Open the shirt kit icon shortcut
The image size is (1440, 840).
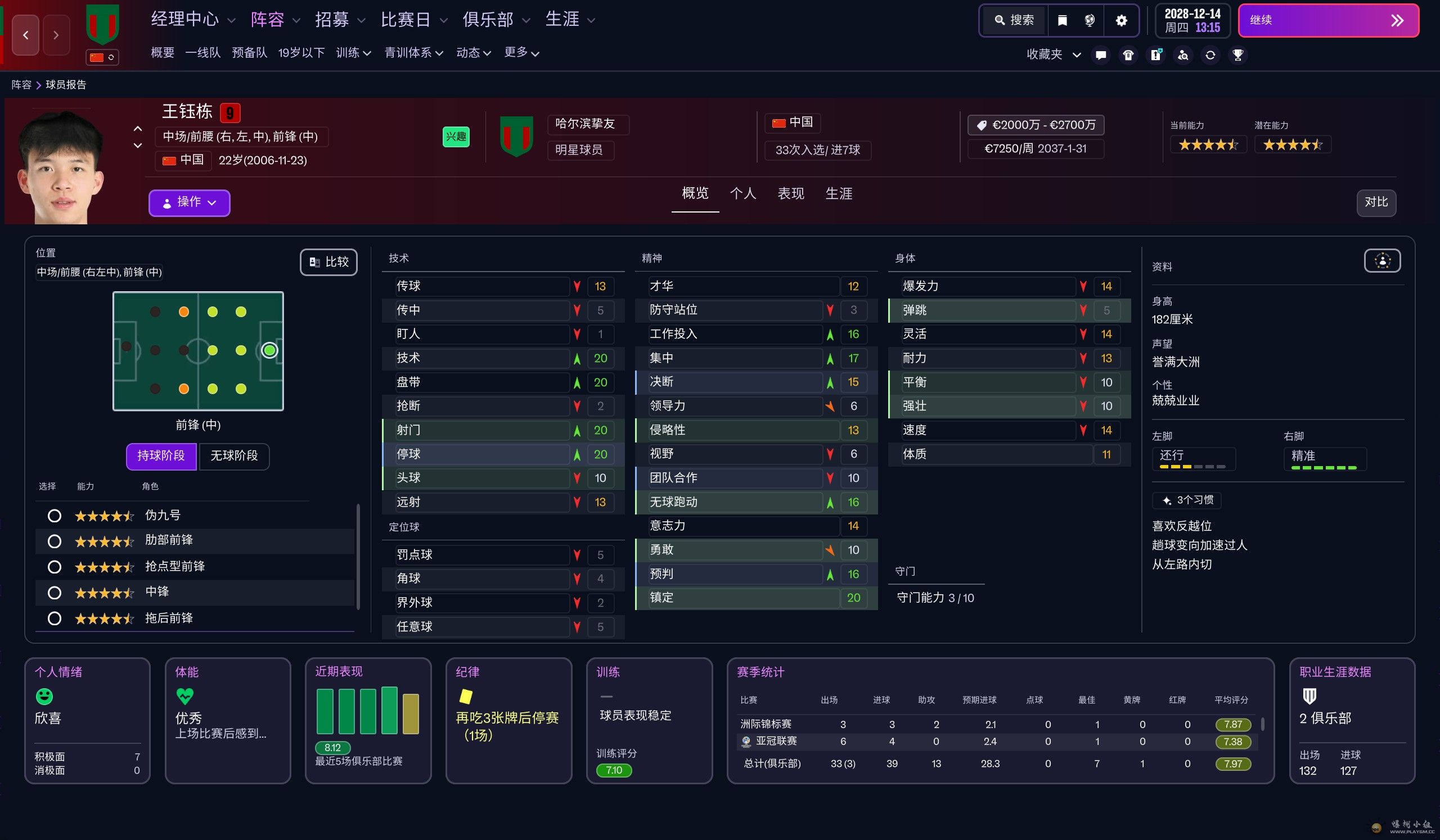[x=1128, y=55]
